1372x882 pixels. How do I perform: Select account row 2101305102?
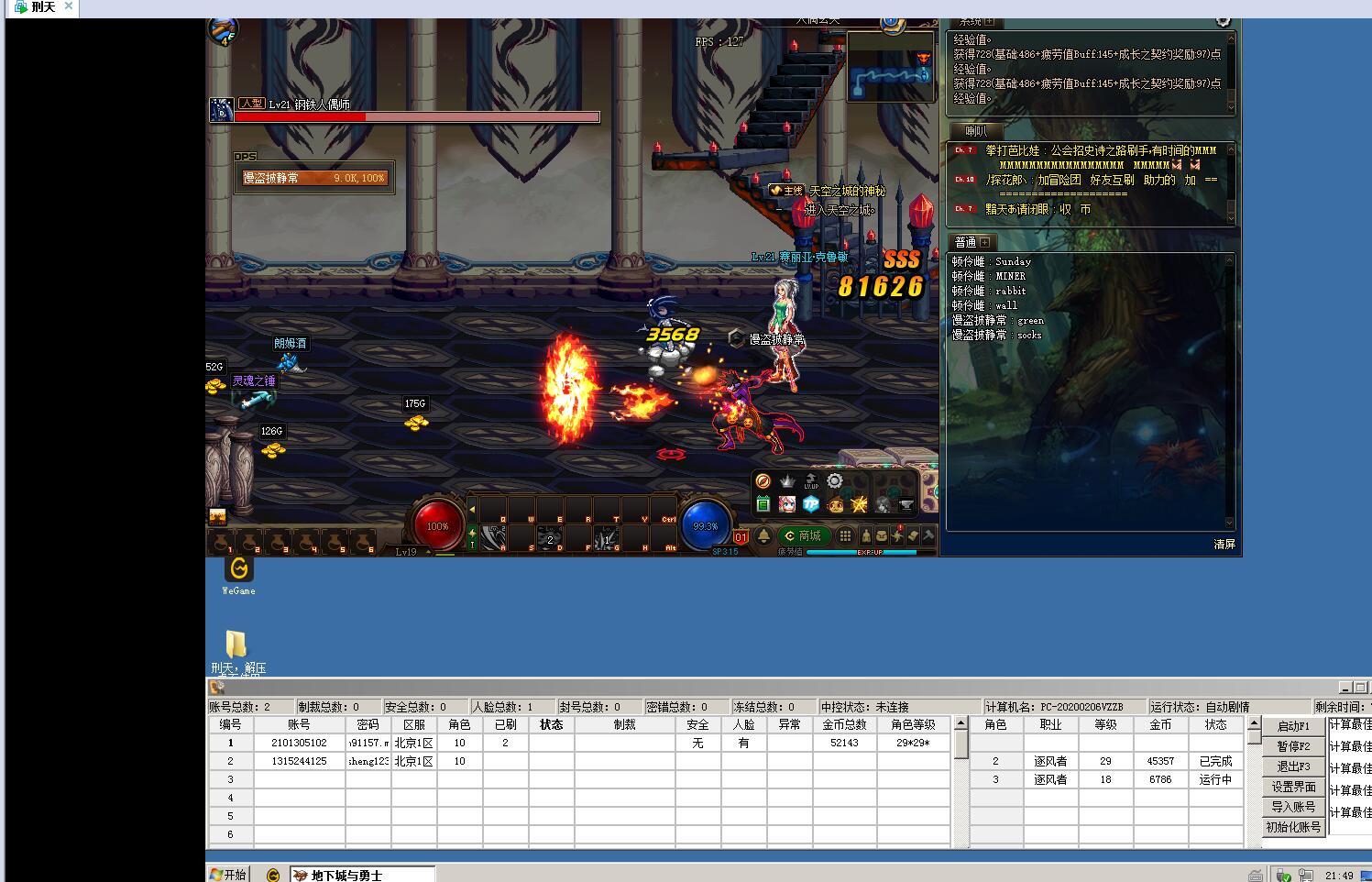click(x=579, y=743)
